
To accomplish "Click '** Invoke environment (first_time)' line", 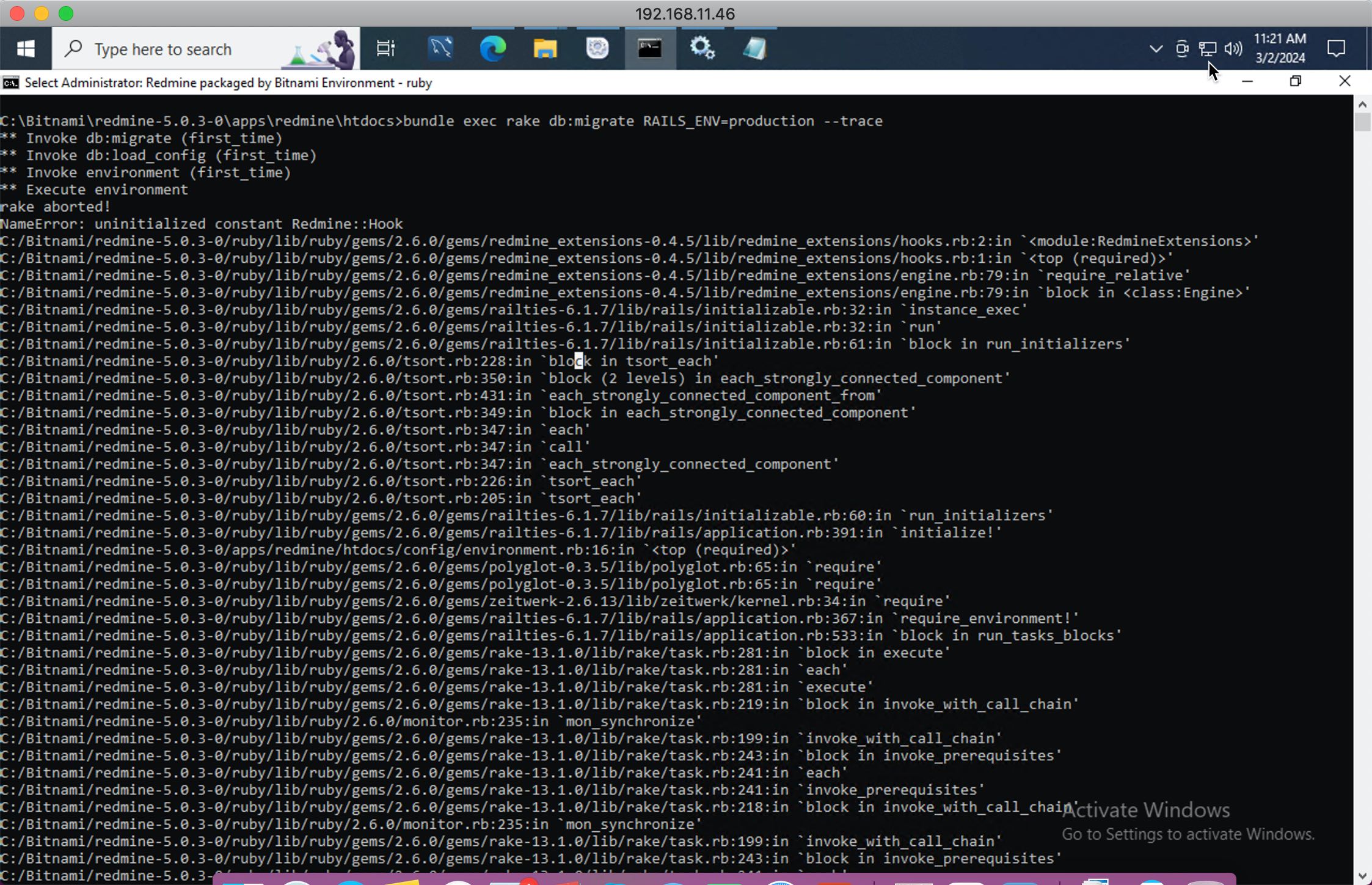I will [145, 172].
